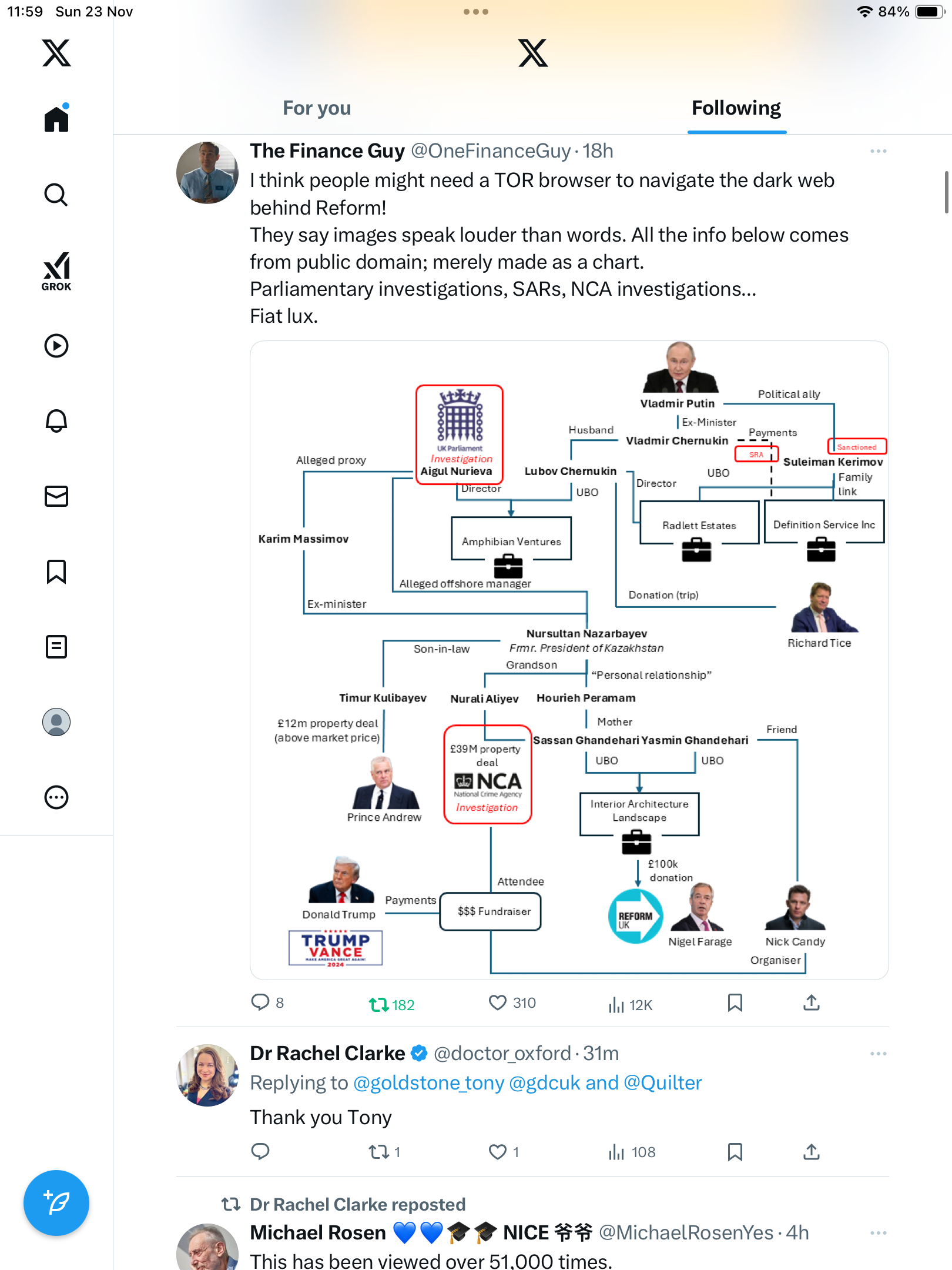Undo repost on The Finance Guy's post
The width and height of the screenshot is (952, 1270).
(379, 1004)
